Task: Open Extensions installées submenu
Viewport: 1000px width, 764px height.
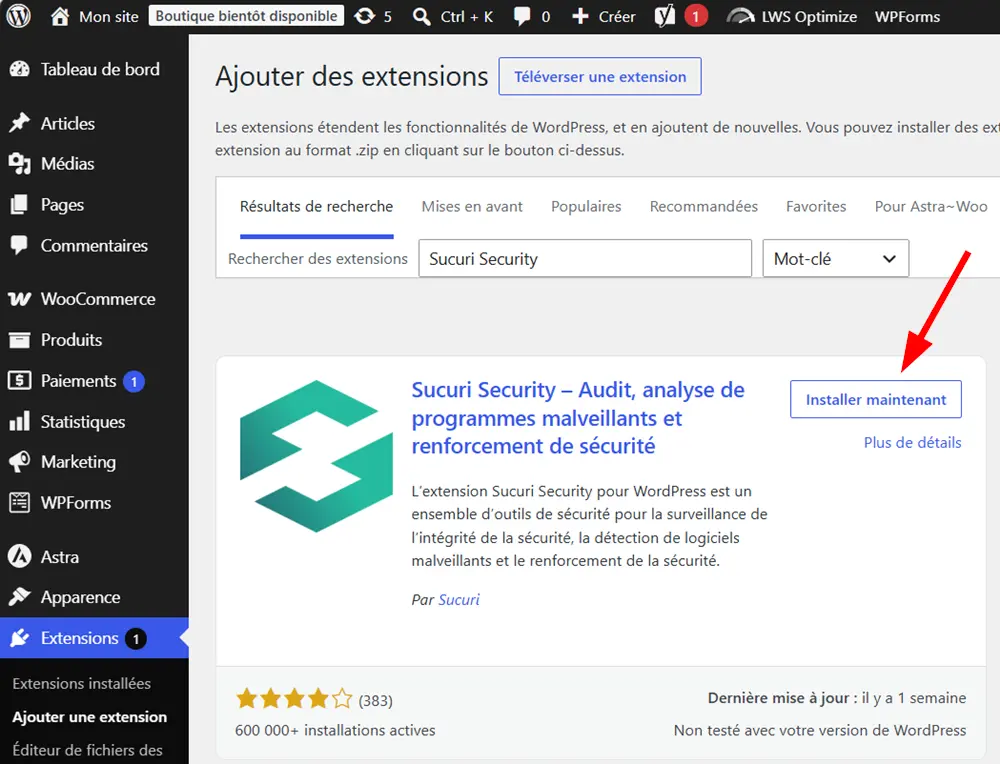Action: pyautogui.click(x=82, y=684)
